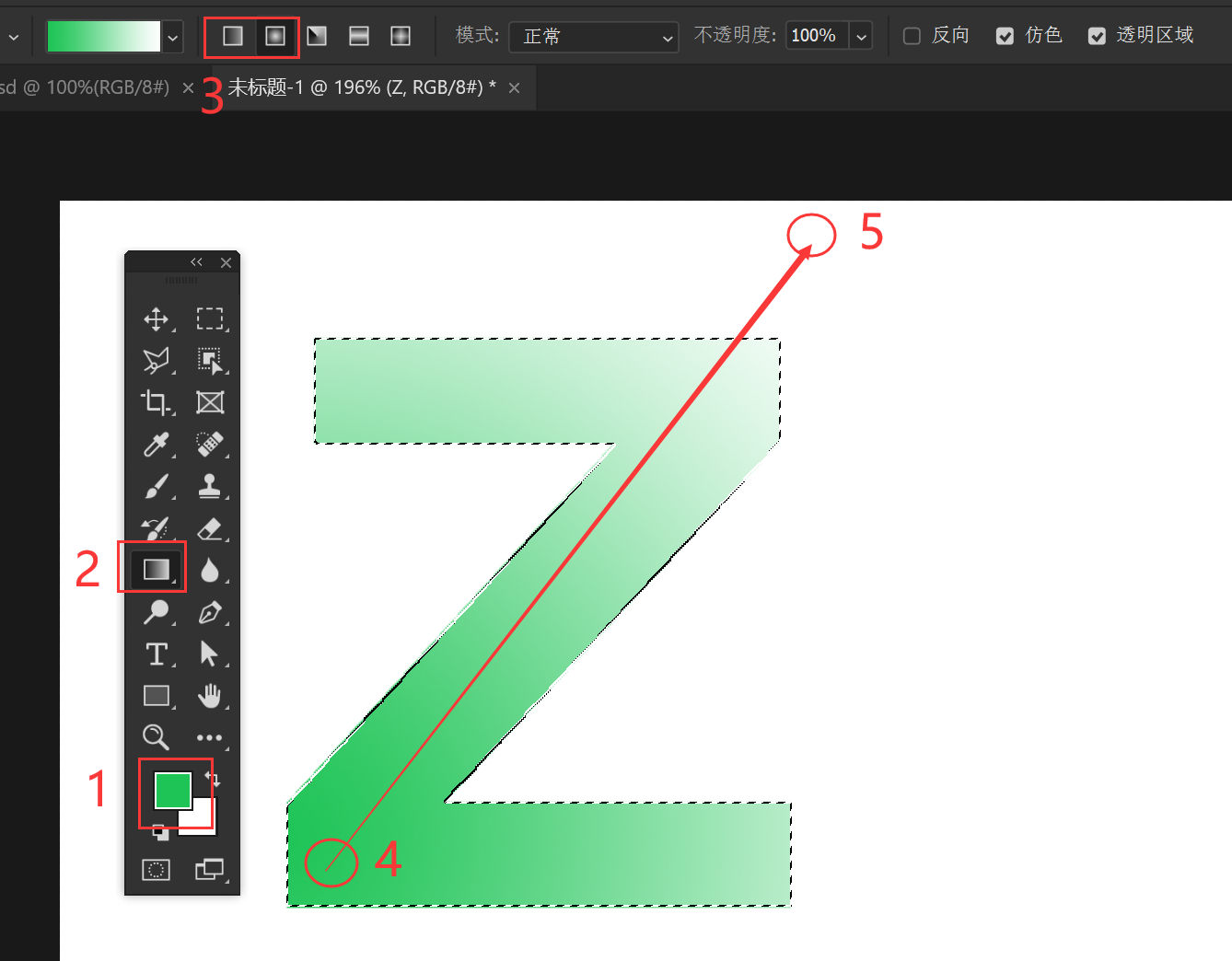Swap foreground and background colors
1232x961 pixels.
click(x=213, y=779)
